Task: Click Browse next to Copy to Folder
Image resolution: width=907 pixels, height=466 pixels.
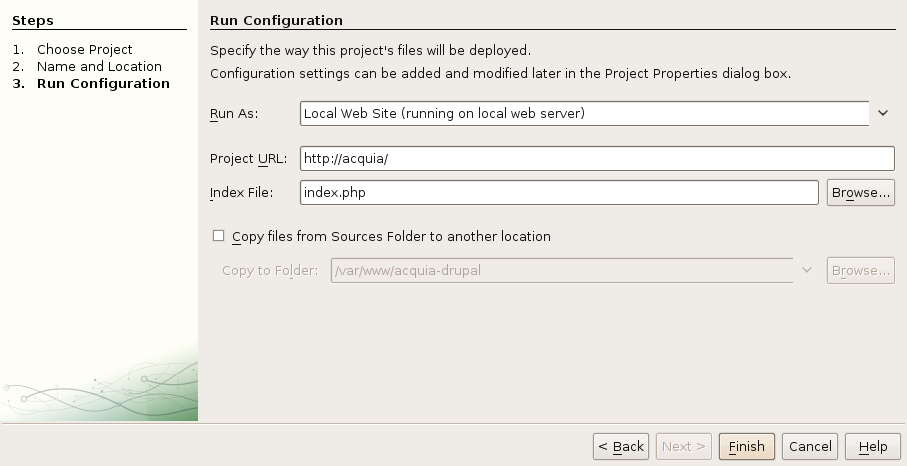Action: 861,271
